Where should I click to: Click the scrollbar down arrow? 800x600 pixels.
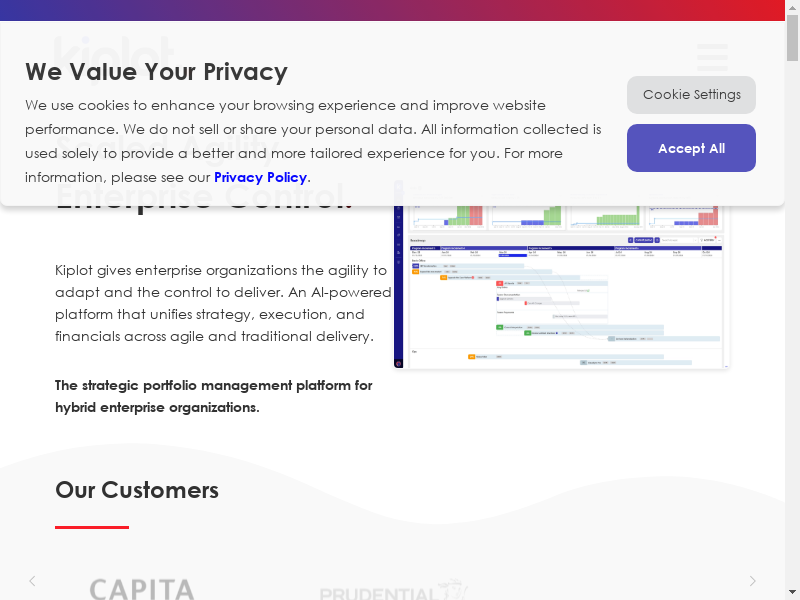click(792, 594)
